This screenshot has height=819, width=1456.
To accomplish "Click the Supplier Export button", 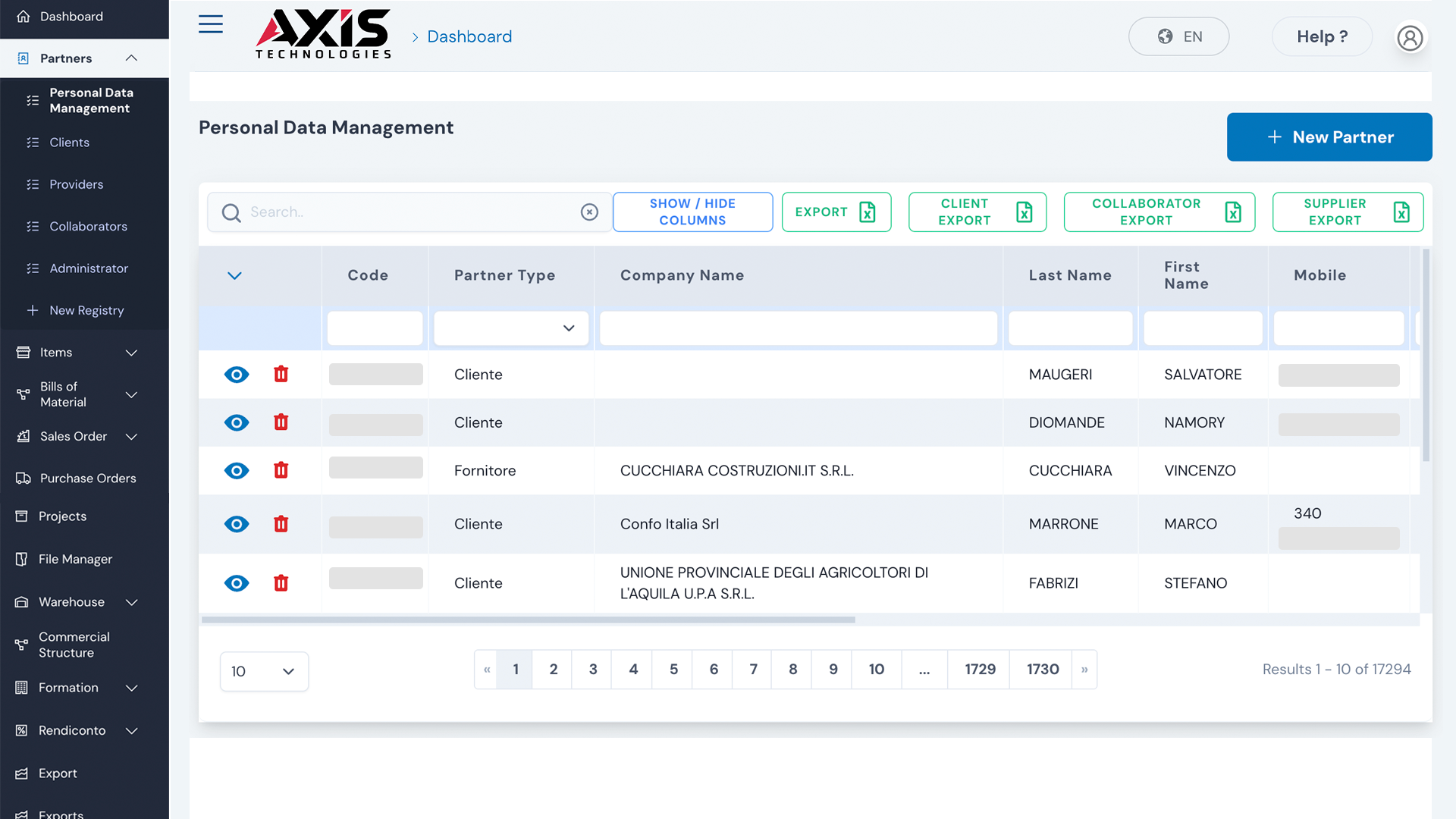I will coord(1347,212).
